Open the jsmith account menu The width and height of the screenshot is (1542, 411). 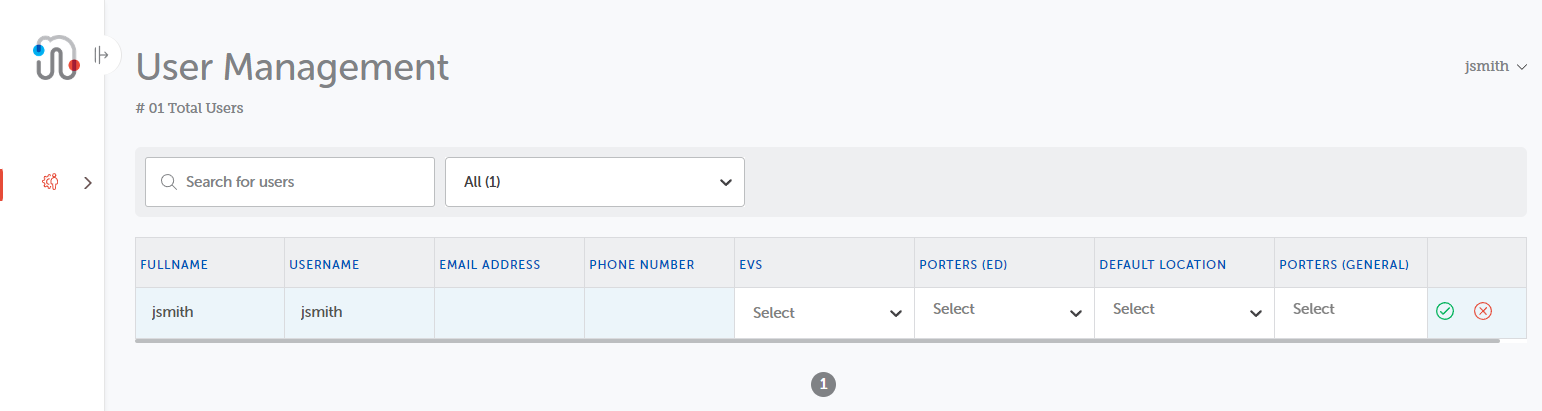point(1496,67)
